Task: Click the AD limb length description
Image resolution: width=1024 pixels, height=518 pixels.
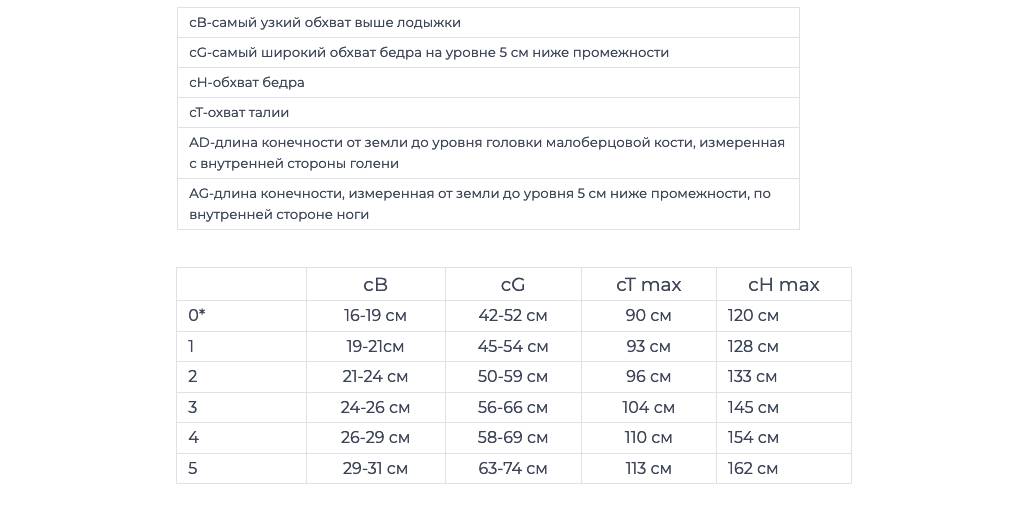Action: 488,153
